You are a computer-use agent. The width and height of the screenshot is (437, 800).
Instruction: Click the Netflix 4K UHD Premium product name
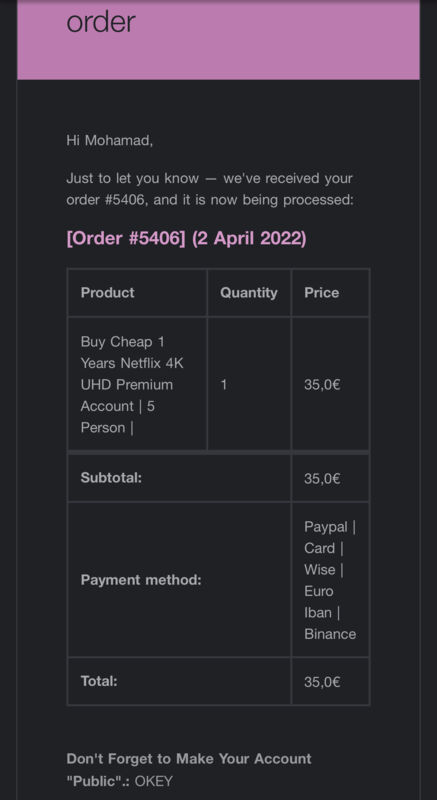pyautogui.click(x=132, y=384)
